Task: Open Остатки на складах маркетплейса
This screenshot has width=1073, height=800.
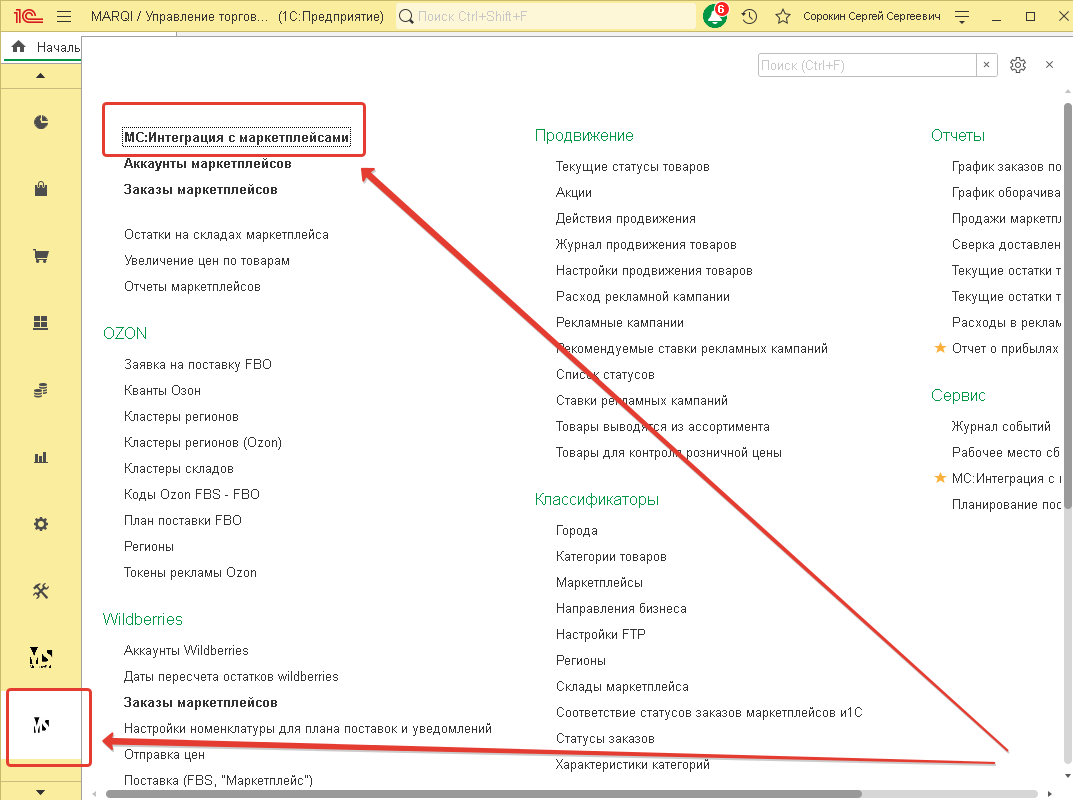Action: click(226, 235)
